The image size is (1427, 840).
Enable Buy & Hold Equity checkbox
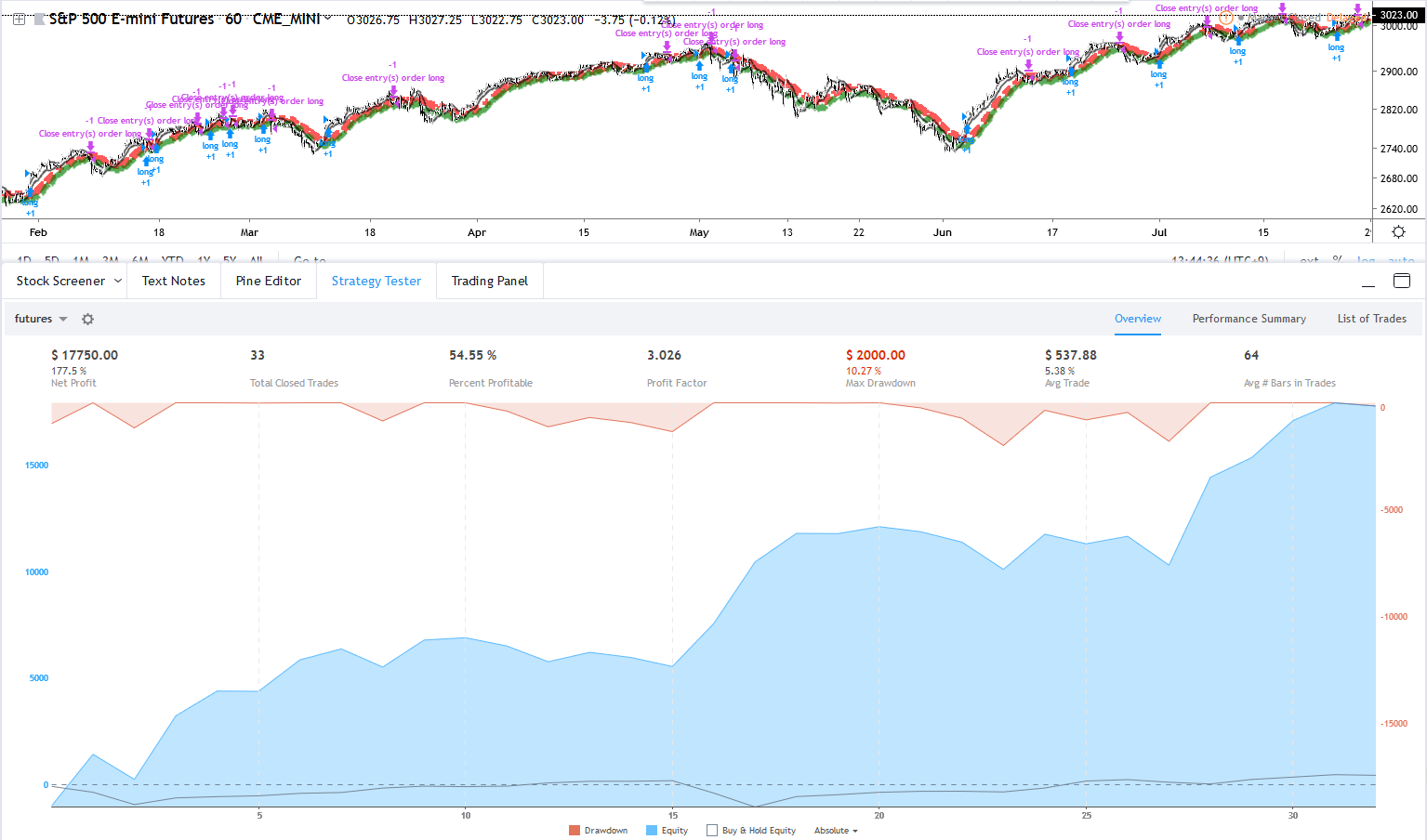tap(712, 831)
